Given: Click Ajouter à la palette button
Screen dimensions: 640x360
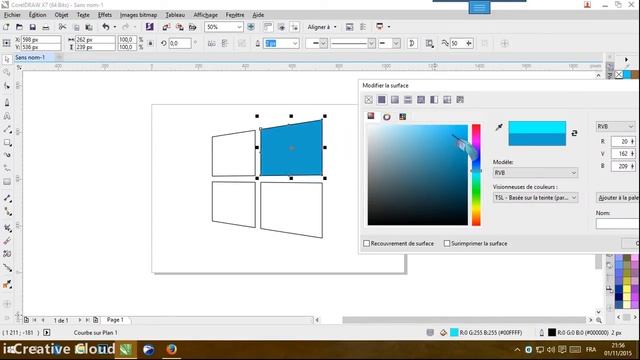Looking at the screenshot, I should click(618, 198).
